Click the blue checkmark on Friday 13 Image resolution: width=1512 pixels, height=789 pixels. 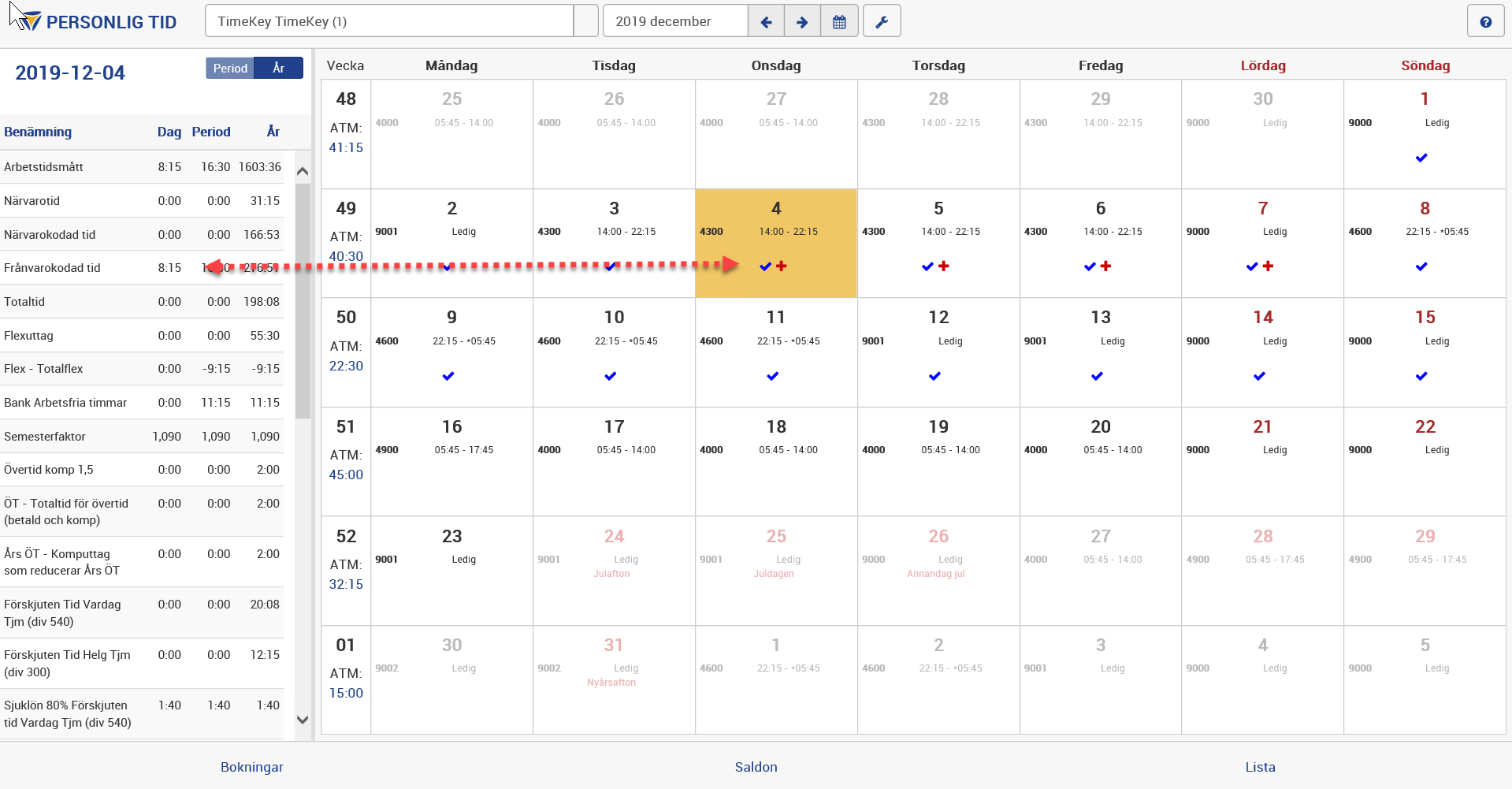(x=1098, y=376)
